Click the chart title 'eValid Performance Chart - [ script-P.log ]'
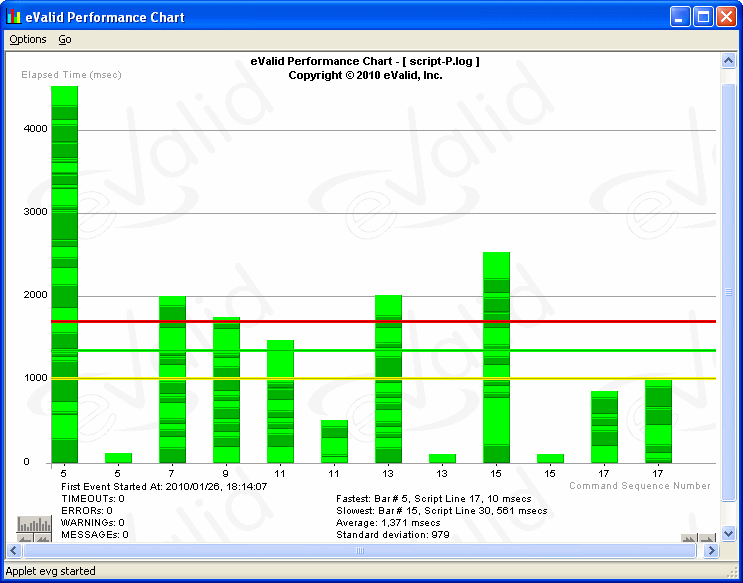The image size is (743, 583). click(365, 61)
